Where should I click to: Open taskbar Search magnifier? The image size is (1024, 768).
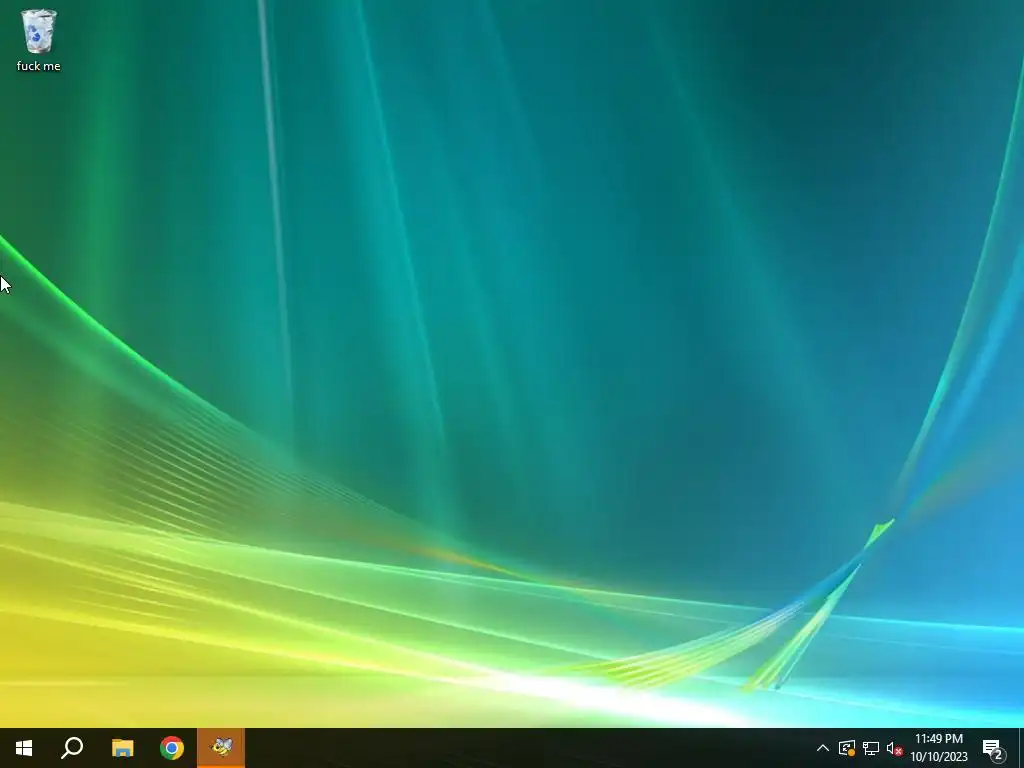[x=72, y=748]
